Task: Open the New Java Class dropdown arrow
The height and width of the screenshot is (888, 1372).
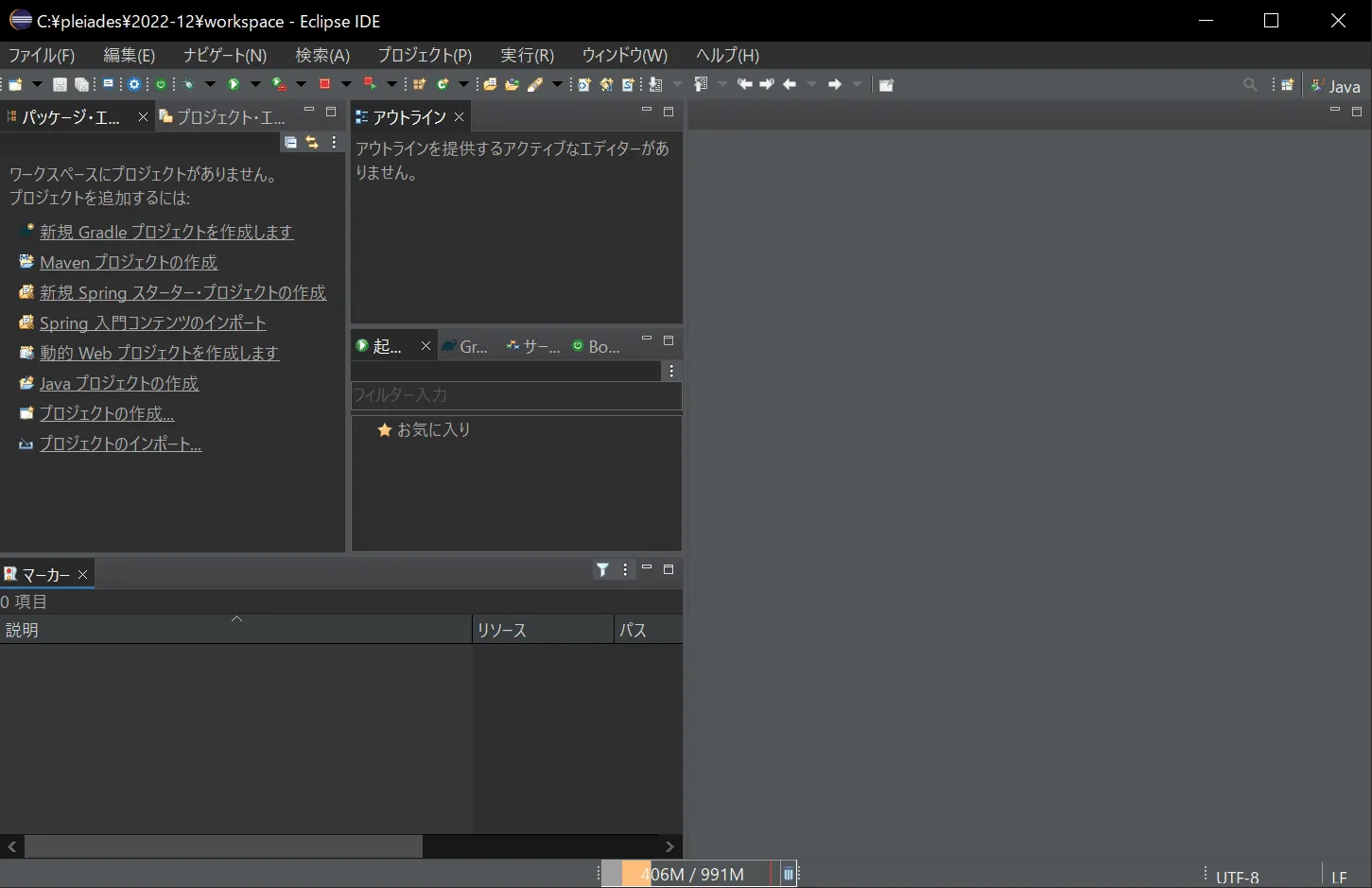Action: click(x=463, y=85)
